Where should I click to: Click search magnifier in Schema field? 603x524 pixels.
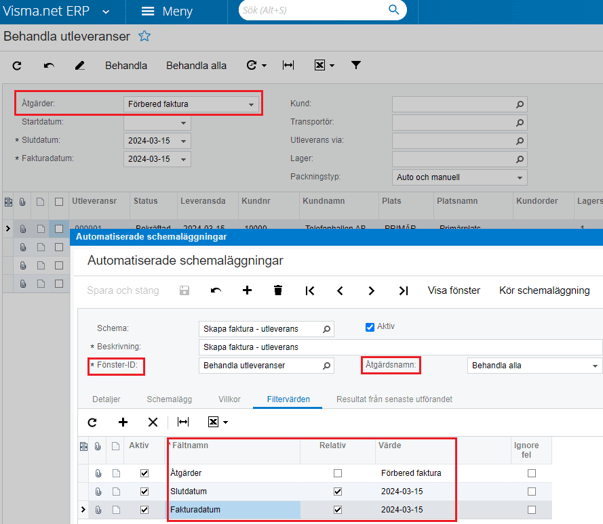coord(326,328)
